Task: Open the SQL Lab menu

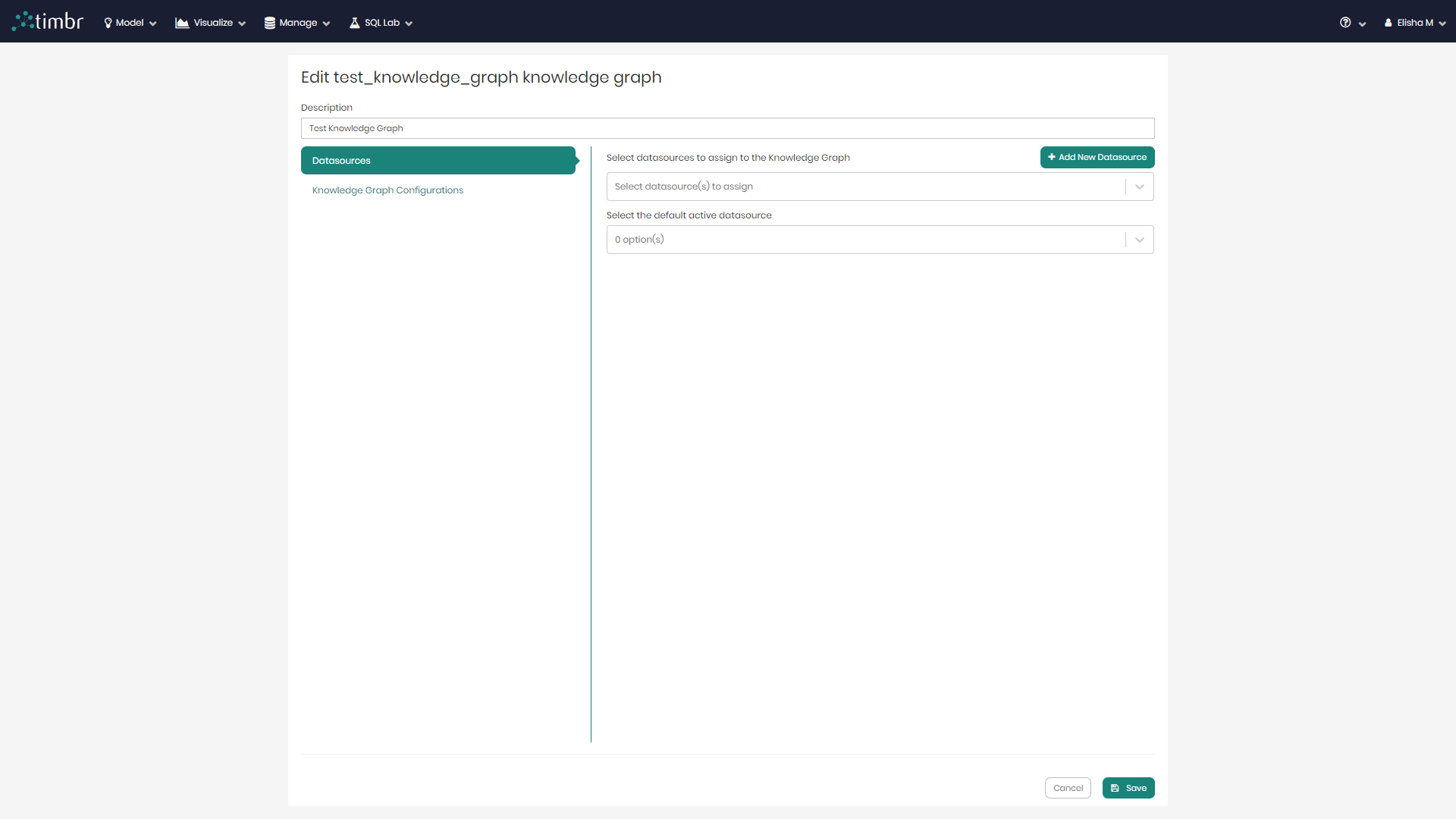Action: [x=382, y=23]
